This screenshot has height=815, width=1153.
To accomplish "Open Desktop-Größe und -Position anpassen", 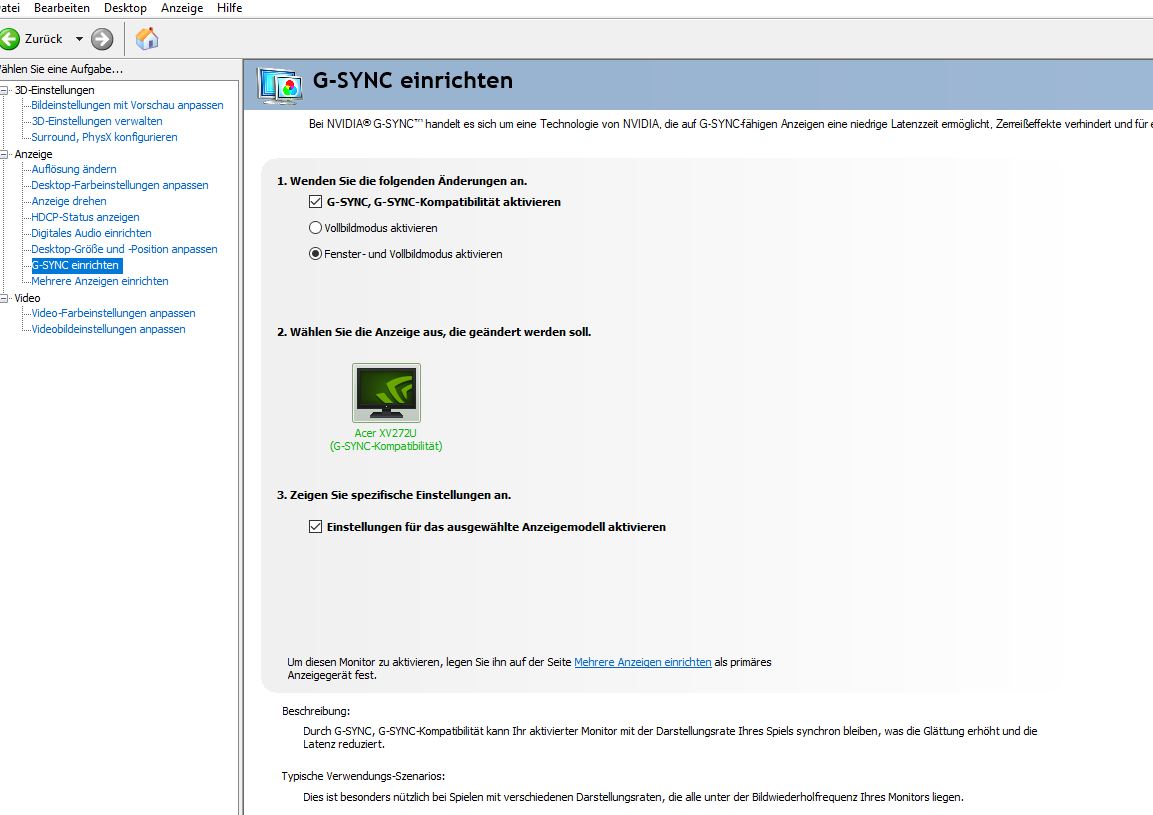I will point(124,249).
